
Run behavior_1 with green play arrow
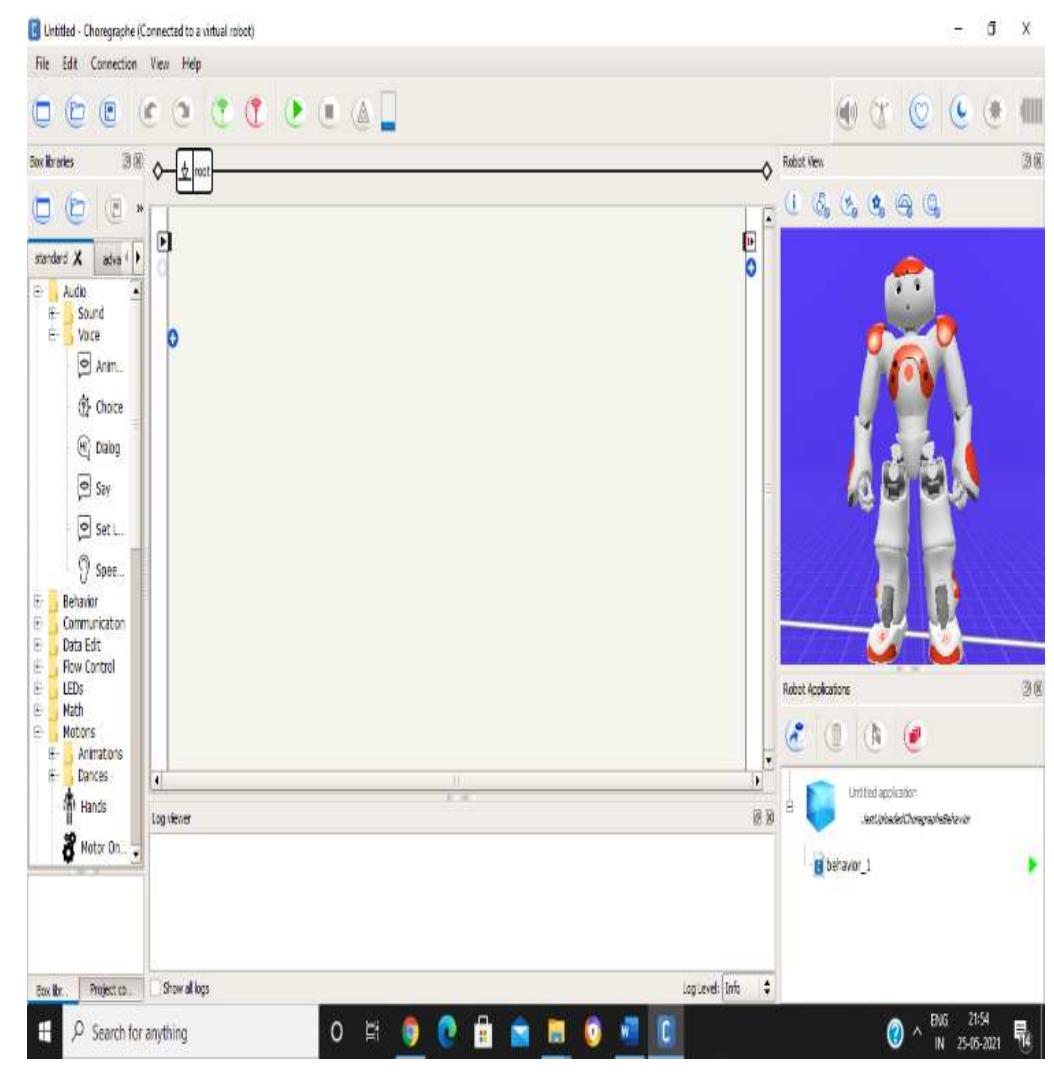[x=1032, y=865]
